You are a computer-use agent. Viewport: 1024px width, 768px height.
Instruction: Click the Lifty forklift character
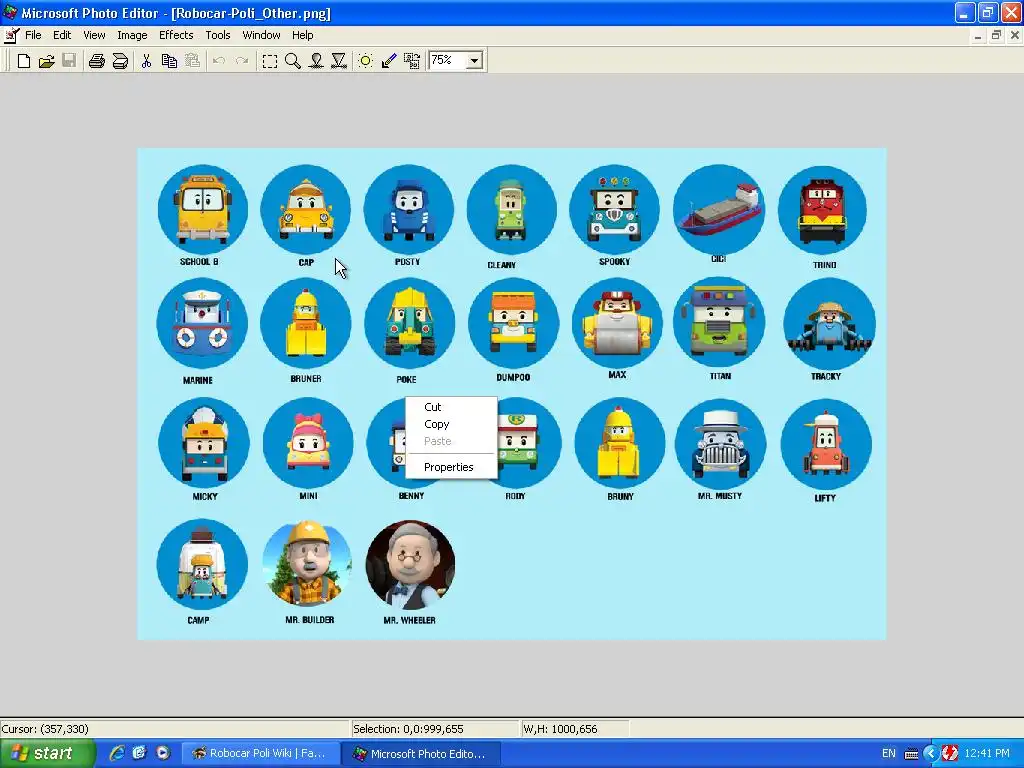(x=826, y=444)
